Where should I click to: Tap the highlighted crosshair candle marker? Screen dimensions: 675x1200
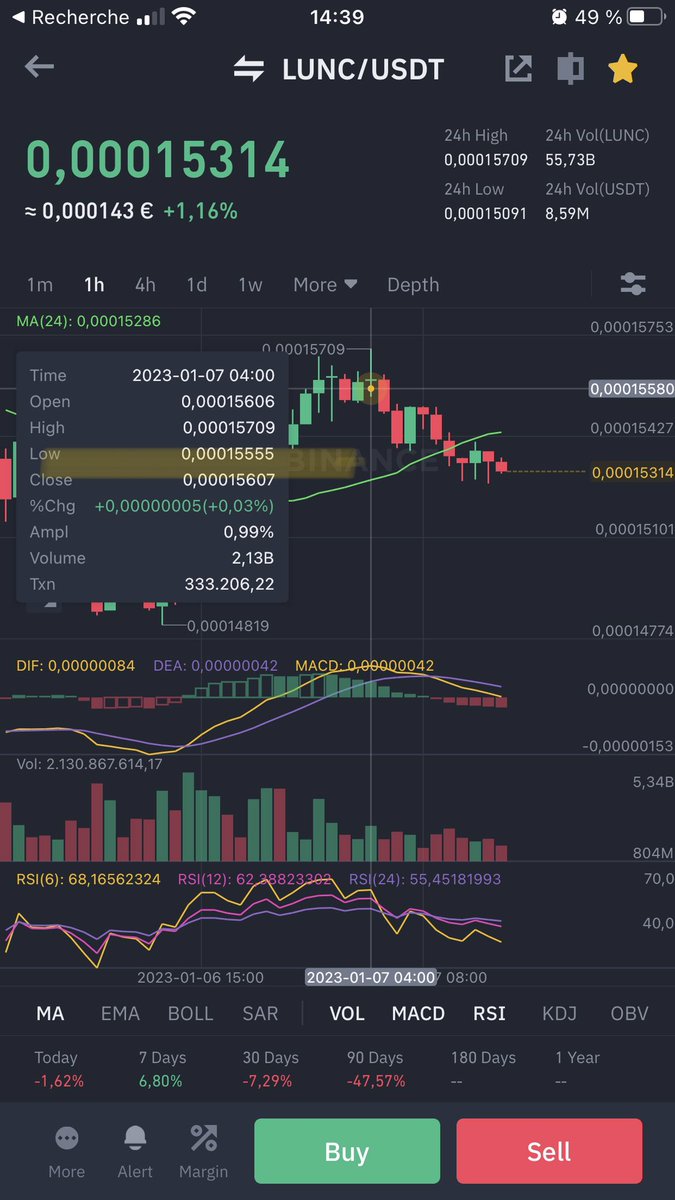coord(371,388)
